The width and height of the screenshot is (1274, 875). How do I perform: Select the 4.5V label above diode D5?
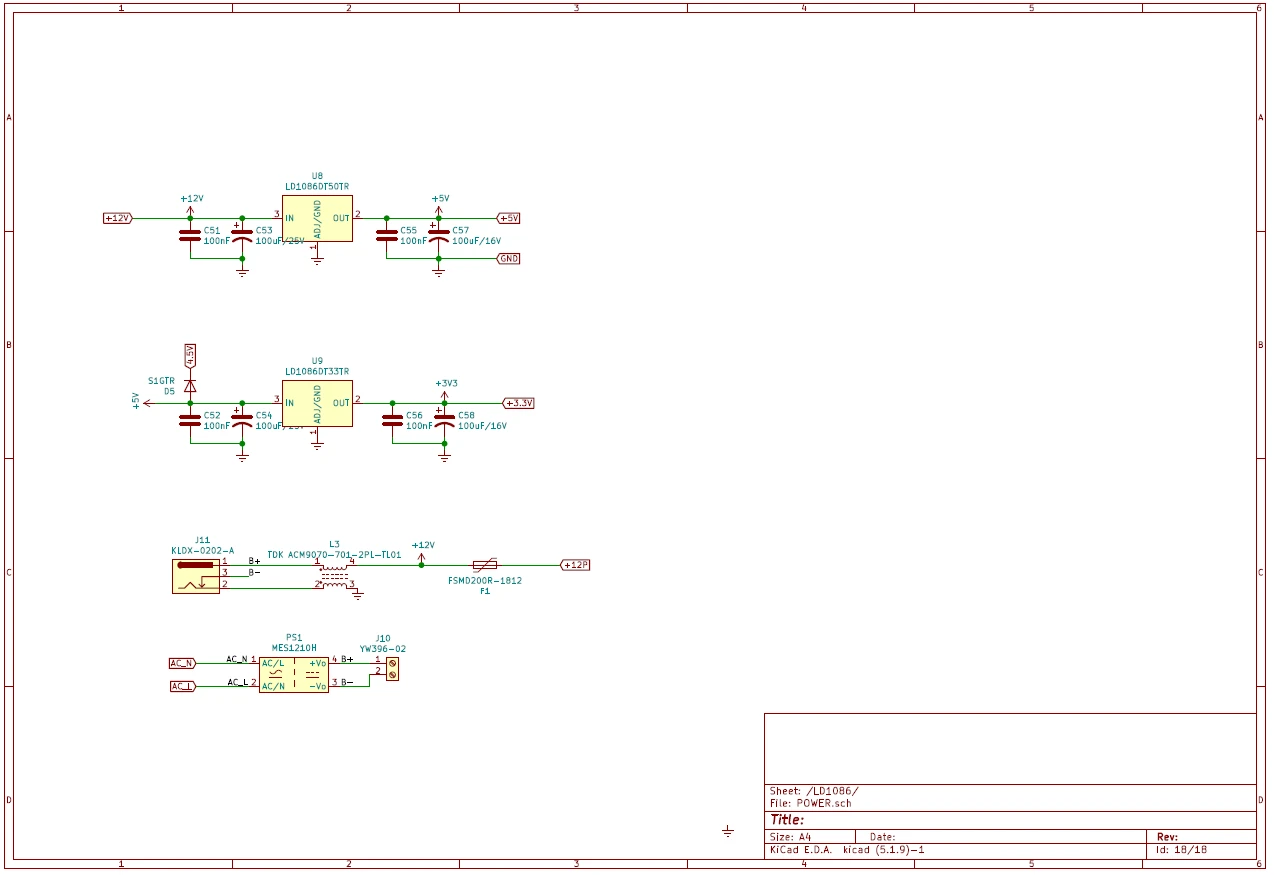[190, 355]
